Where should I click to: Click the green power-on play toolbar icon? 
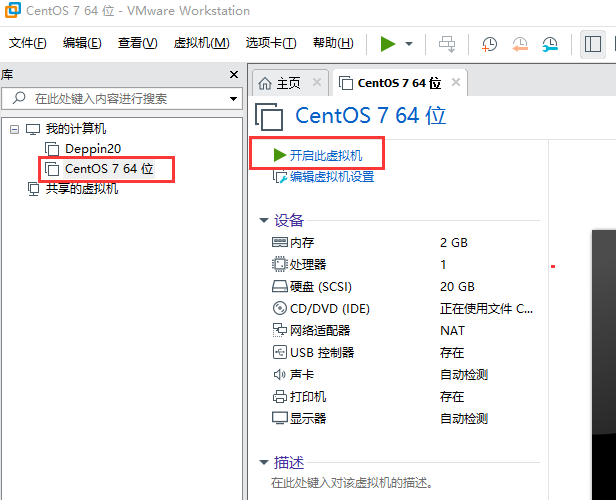click(x=388, y=44)
